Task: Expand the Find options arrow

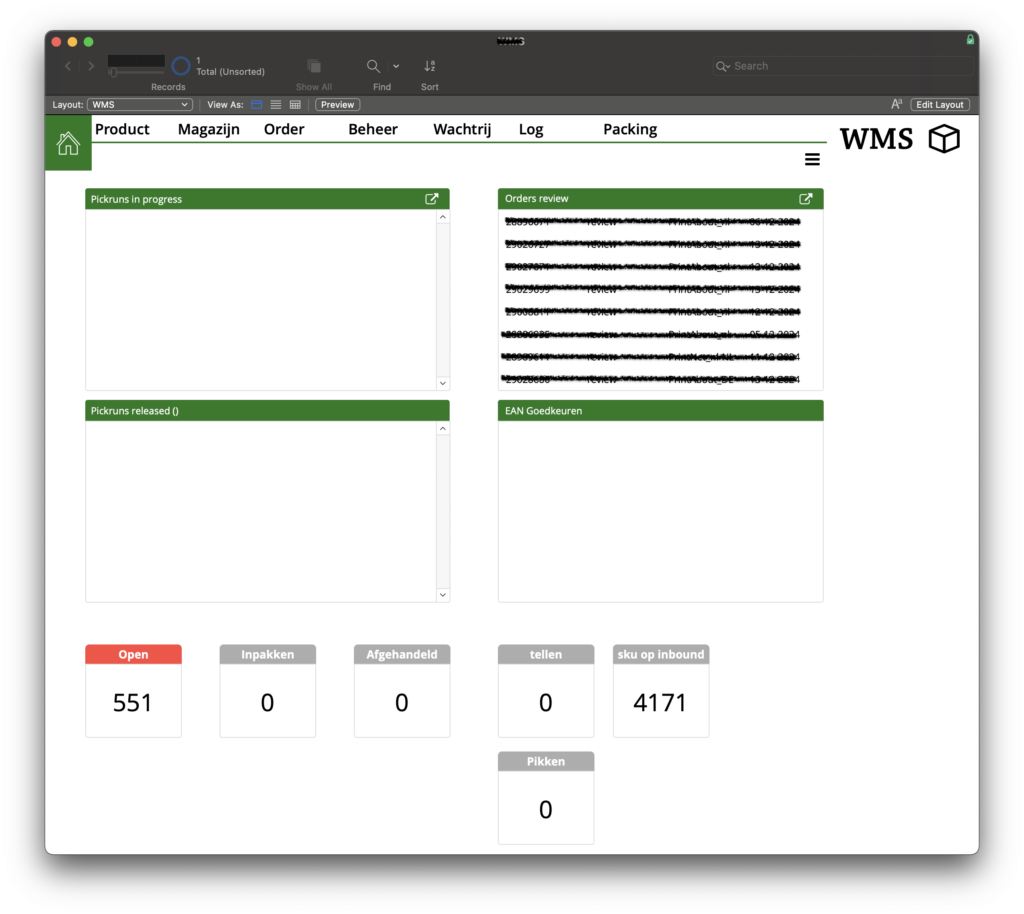Action: pos(396,67)
